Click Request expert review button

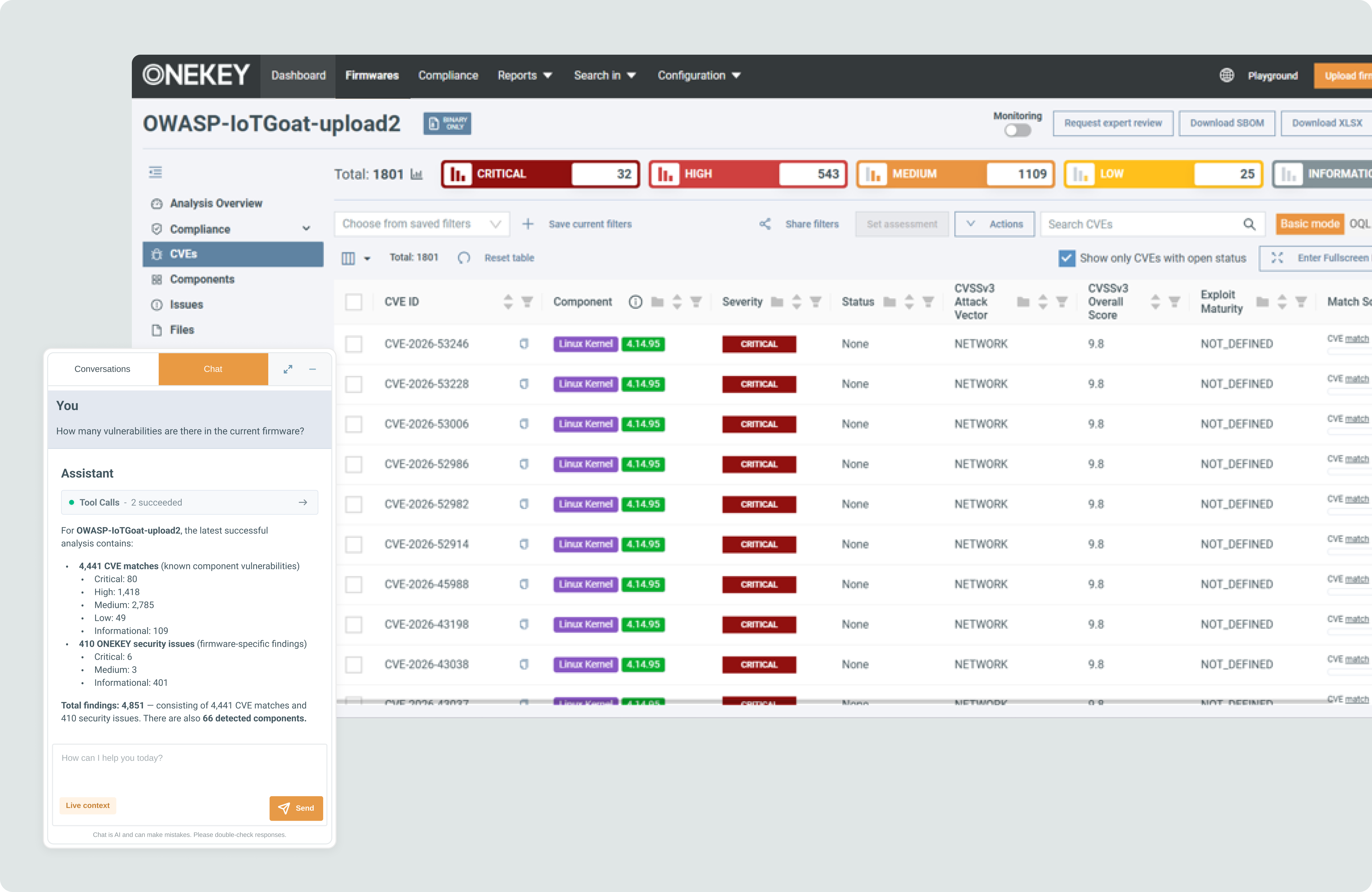click(x=1113, y=123)
